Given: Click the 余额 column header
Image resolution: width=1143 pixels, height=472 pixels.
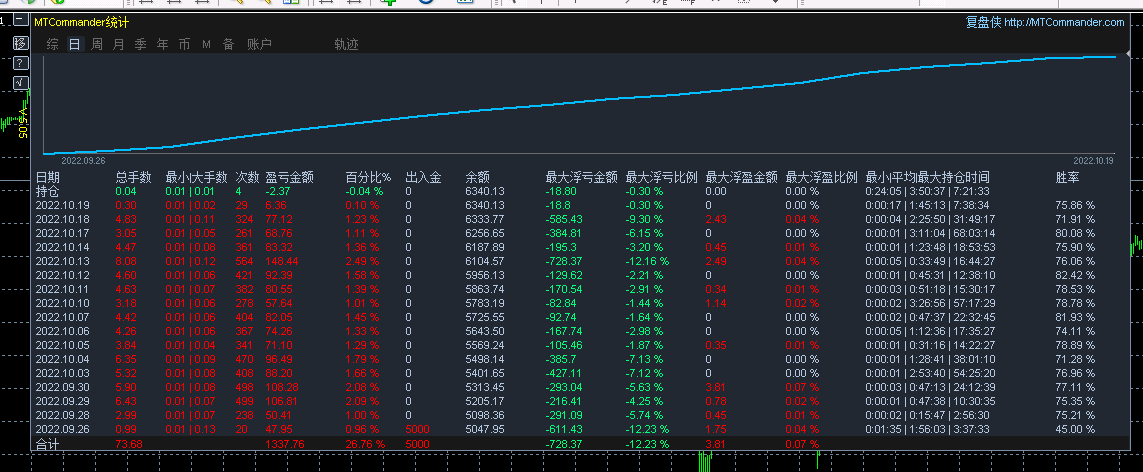Looking at the screenshot, I should [x=477, y=177].
